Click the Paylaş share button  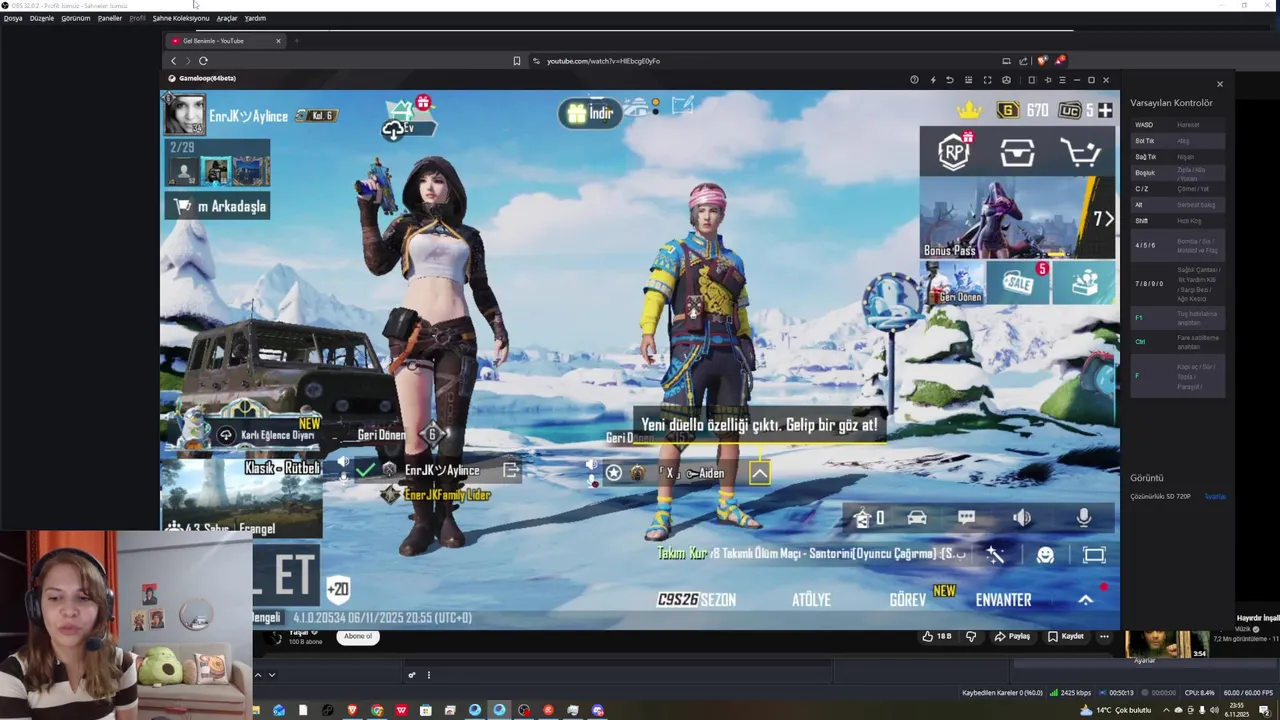[1012, 636]
